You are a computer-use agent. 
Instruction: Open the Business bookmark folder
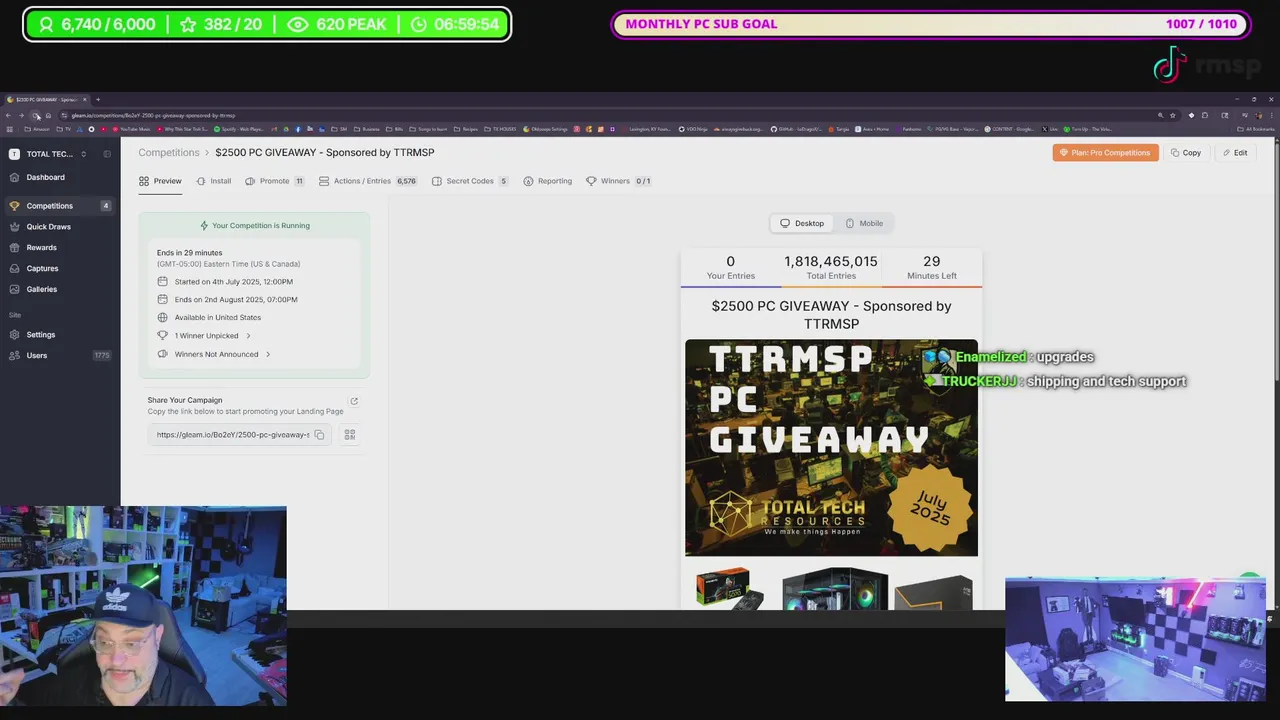click(x=368, y=129)
